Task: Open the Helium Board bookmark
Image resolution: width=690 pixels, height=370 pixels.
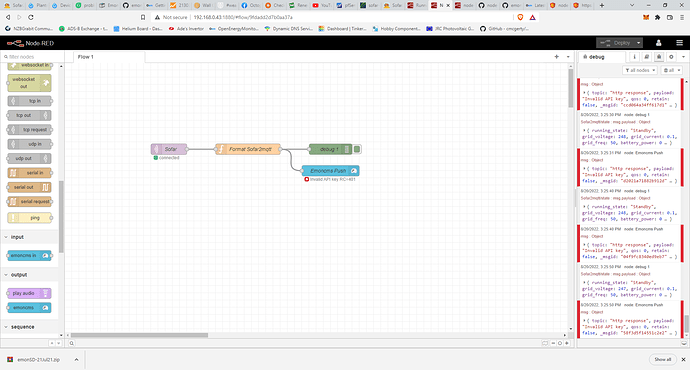Action: (138, 29)
